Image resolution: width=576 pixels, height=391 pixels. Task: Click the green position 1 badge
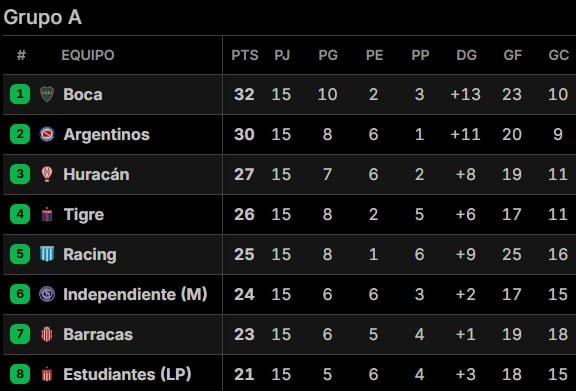coord(20,94)
